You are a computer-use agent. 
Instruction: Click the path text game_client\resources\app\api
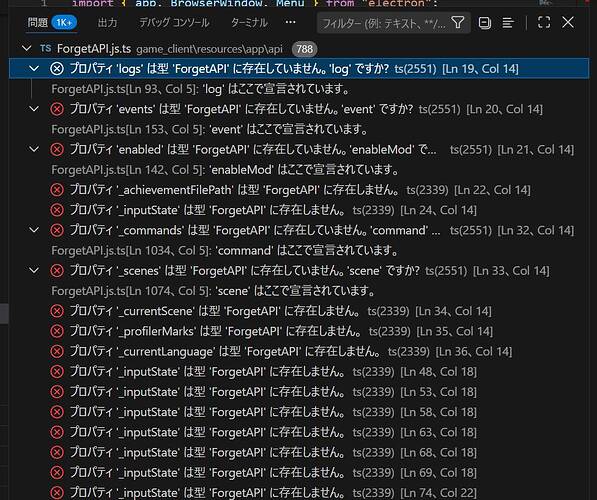coord(209,49)
